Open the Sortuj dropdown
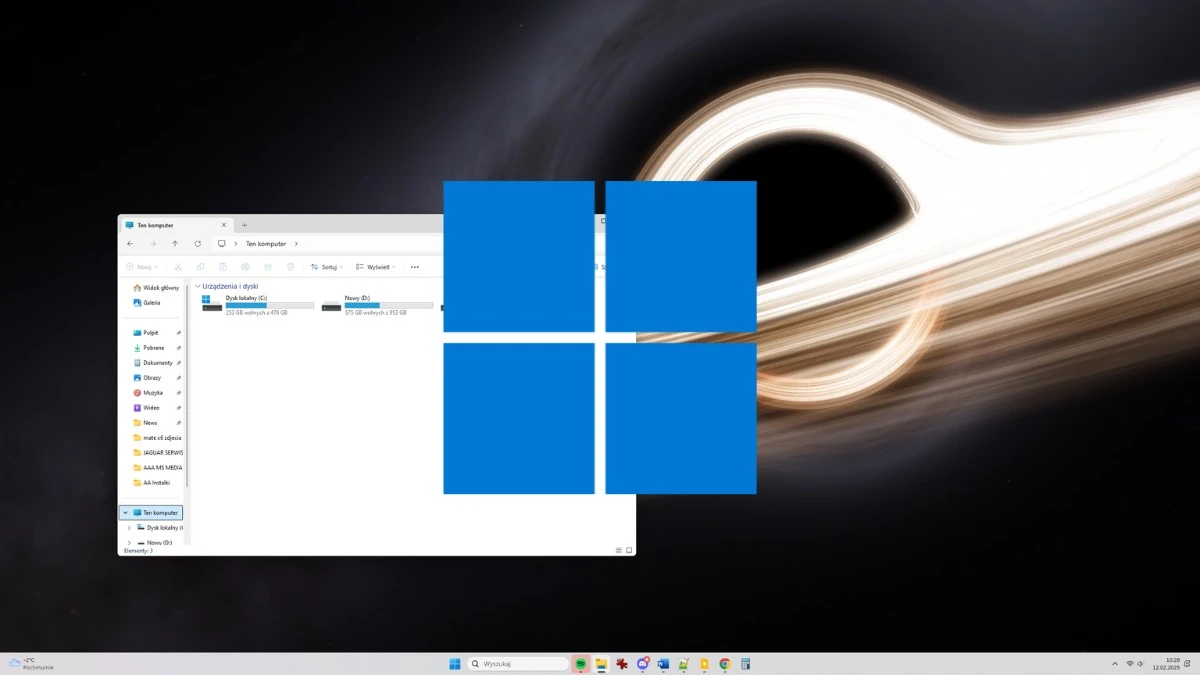Viewport: 1200px width, 675px height. 328,267
